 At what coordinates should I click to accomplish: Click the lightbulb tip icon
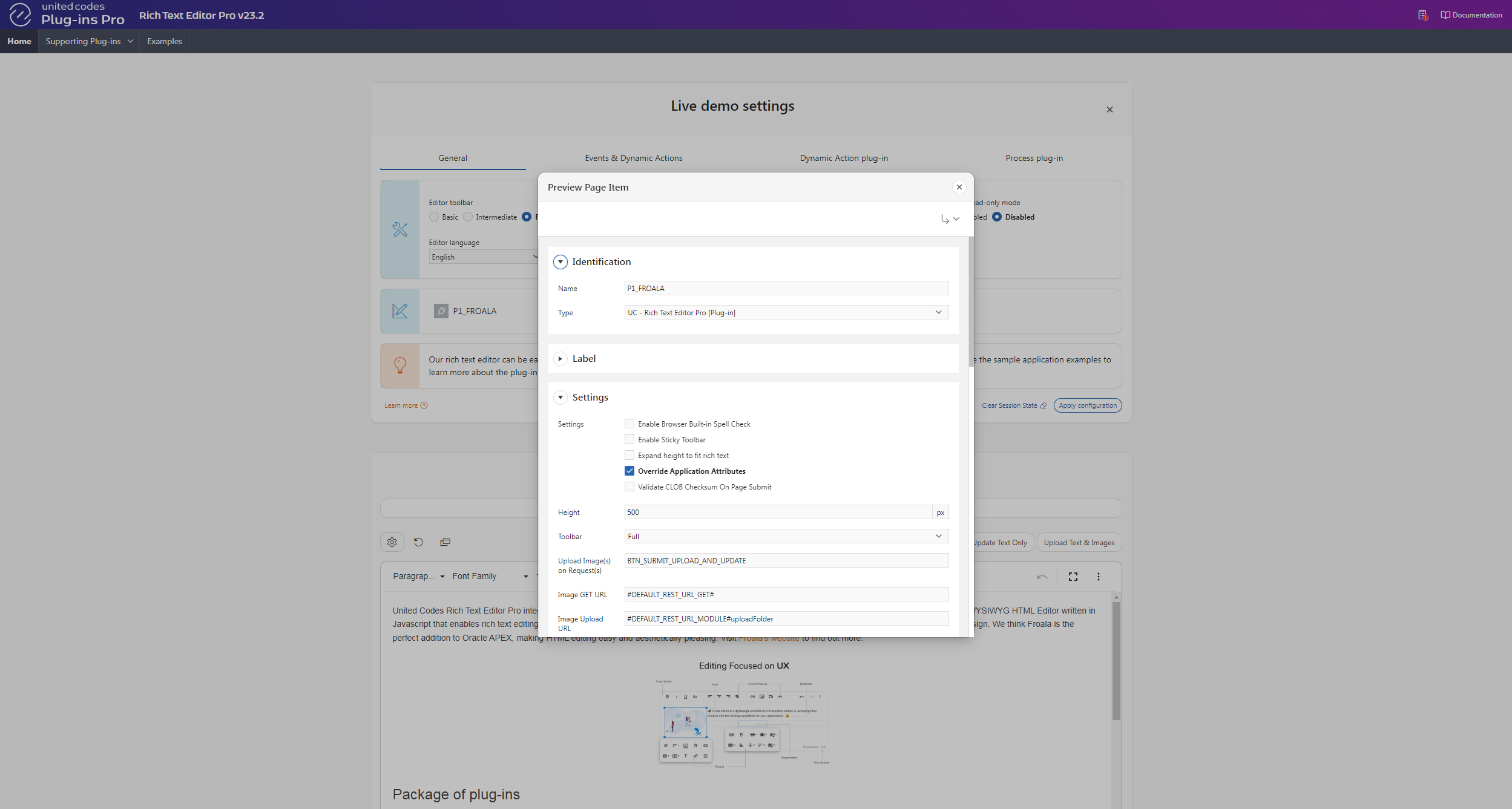399,365
